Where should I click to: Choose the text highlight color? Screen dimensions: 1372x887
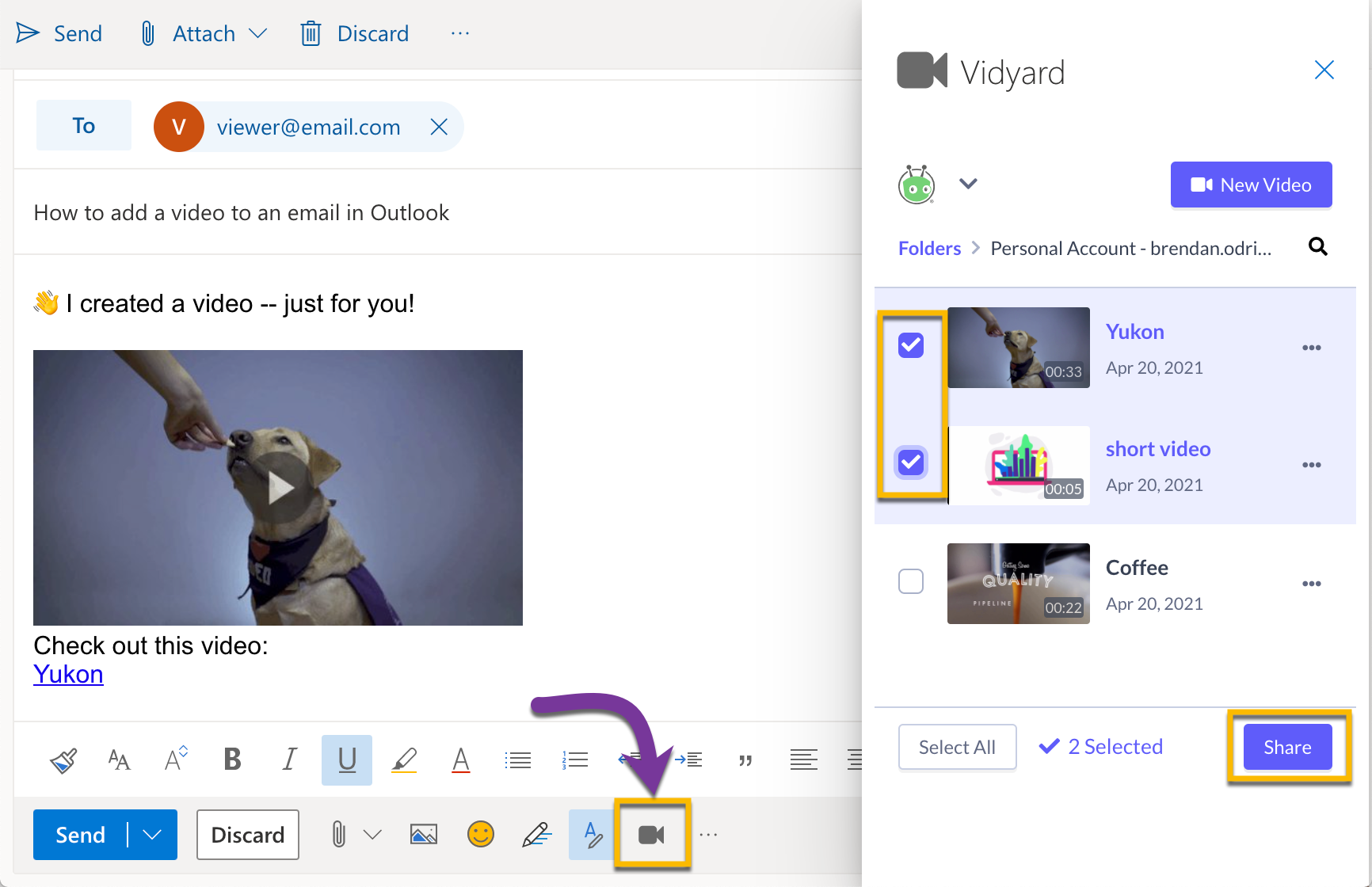coord(404,760)
